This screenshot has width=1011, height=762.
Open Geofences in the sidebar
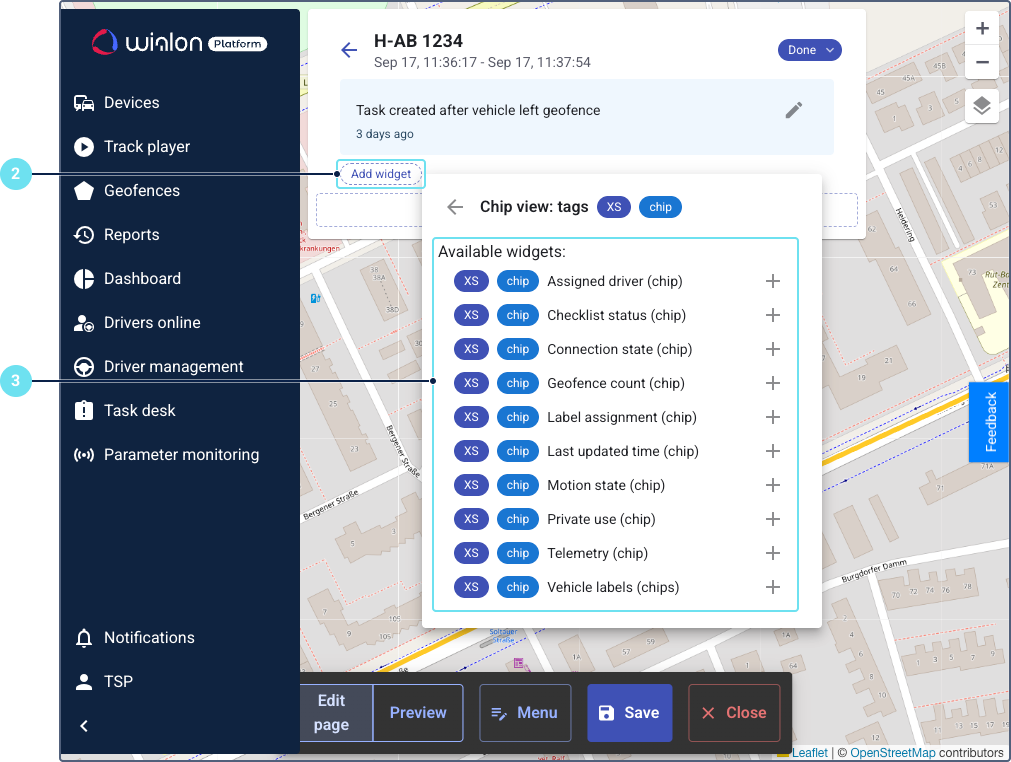[141, 191]
